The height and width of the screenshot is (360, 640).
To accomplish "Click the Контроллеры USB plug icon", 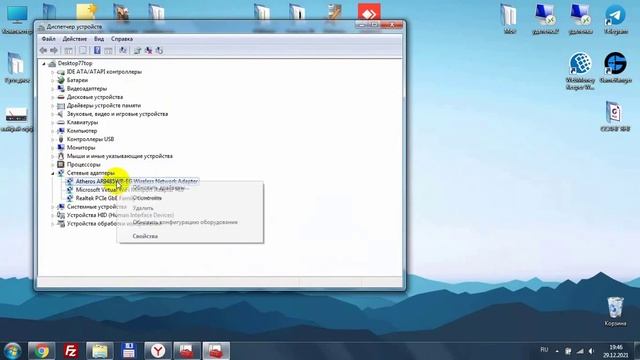I will coord(61,139).
